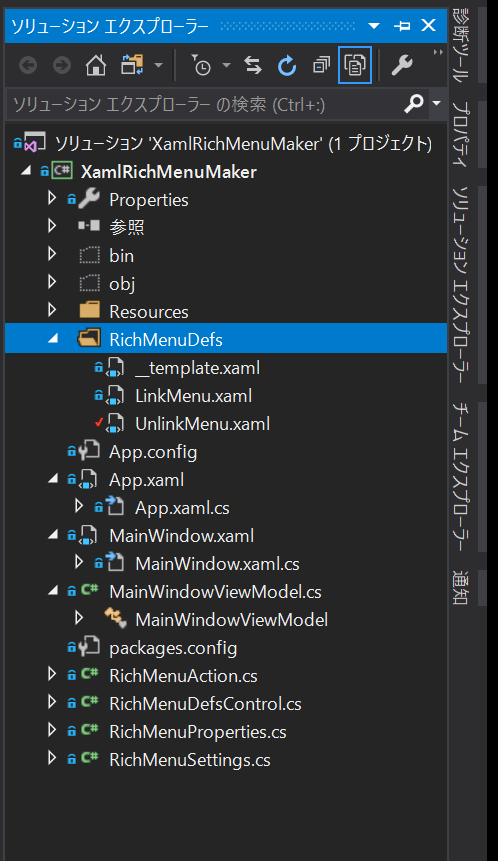Image resolution: width=498 pixels, height=861 pixels.
Task: Open Pending Changes Filter dropdown arrow
Action: (226, 65)
